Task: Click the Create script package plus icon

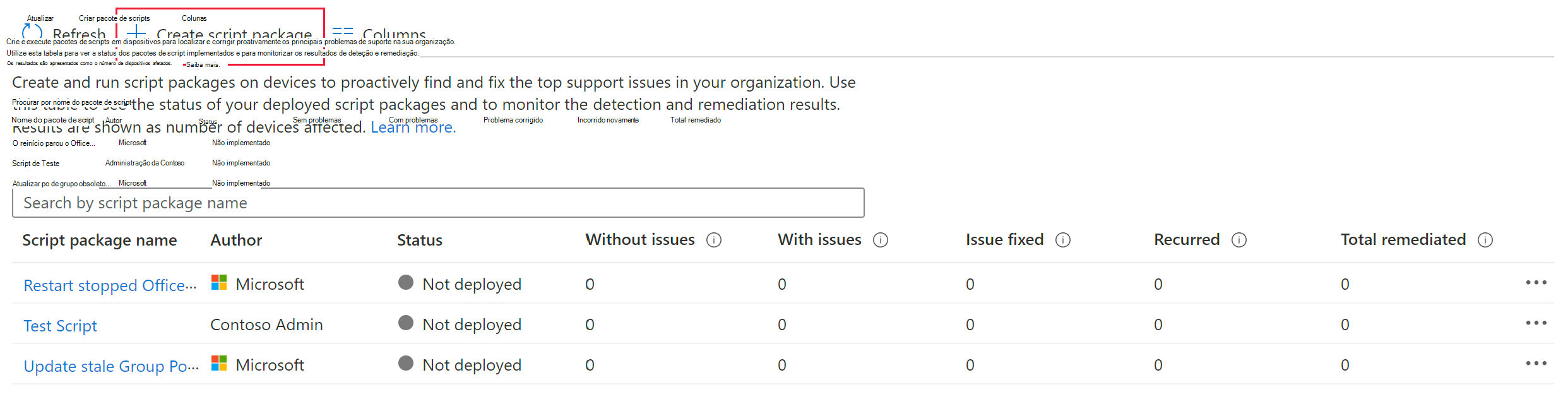Action: [x=136, y=32]
